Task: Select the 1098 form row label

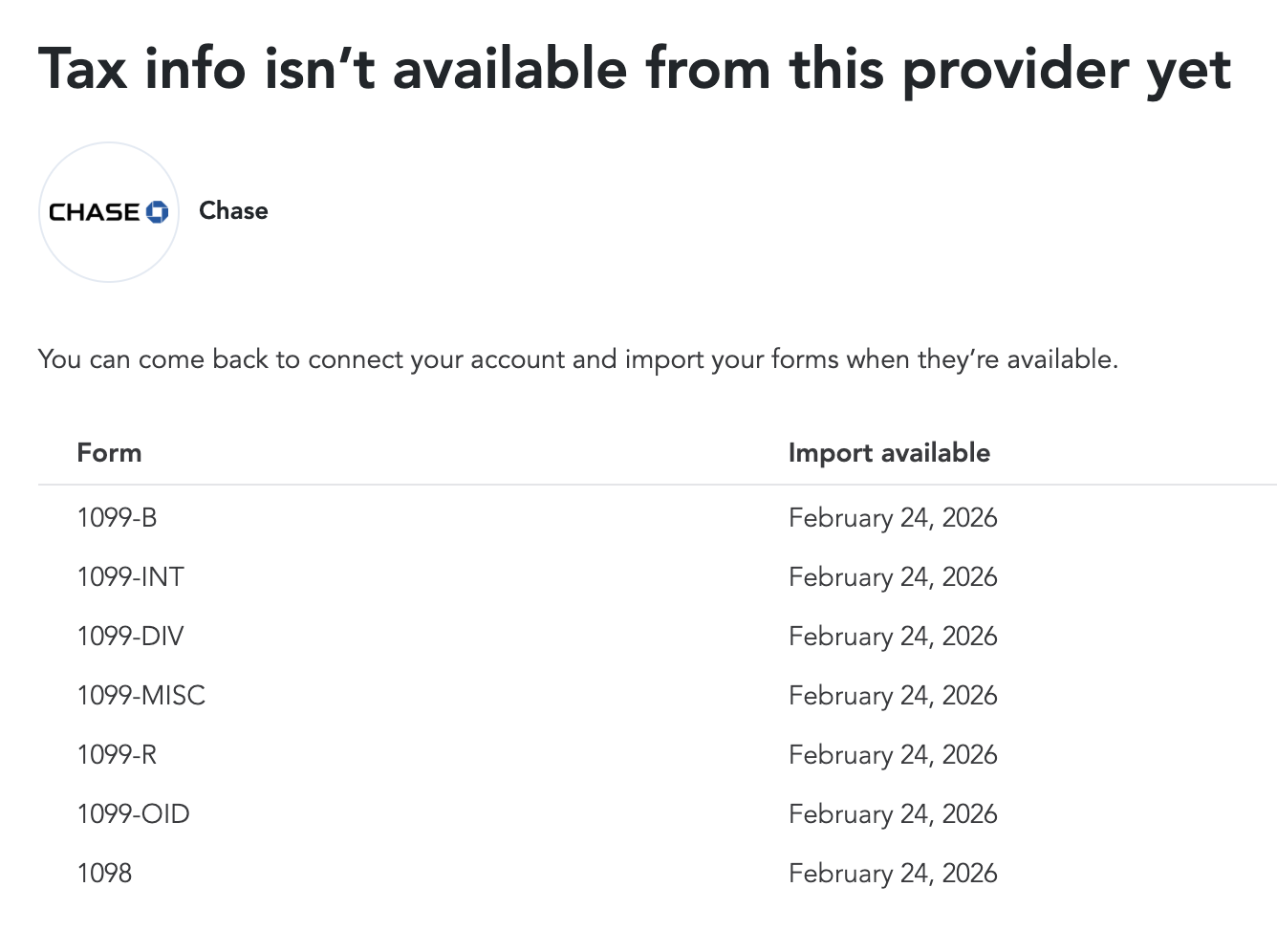Action: click(104, 874)
